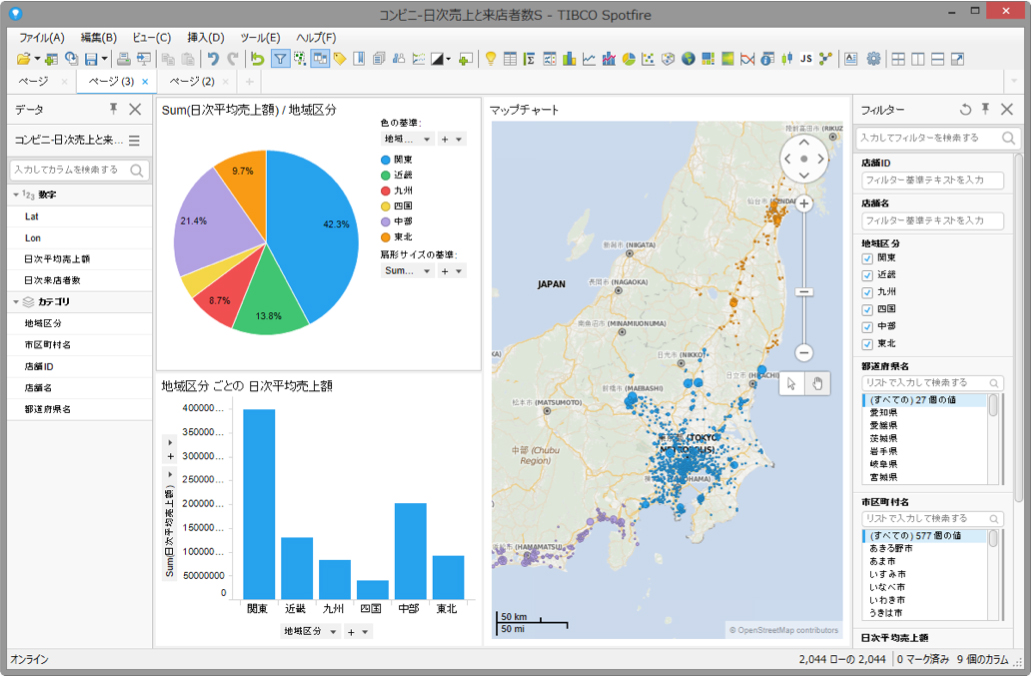Select the undo icon in the toolbar
This screenshot has height=677, width=1032.
(212, 59)
